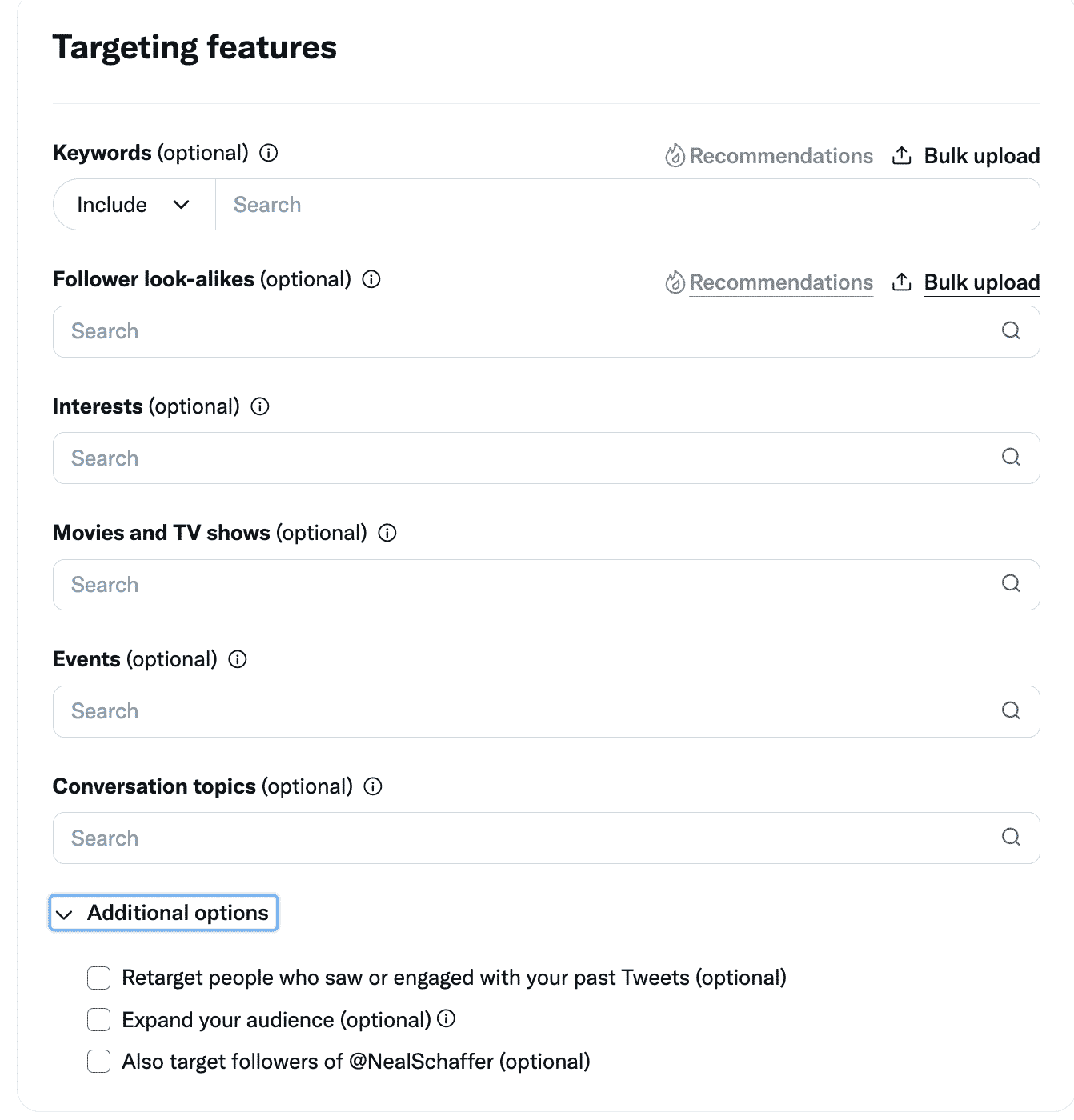The height and width of the screenshot is (1120, 1074).
Task: Click the flame Recommendations icon for Keywords
Action: (675, 156)
